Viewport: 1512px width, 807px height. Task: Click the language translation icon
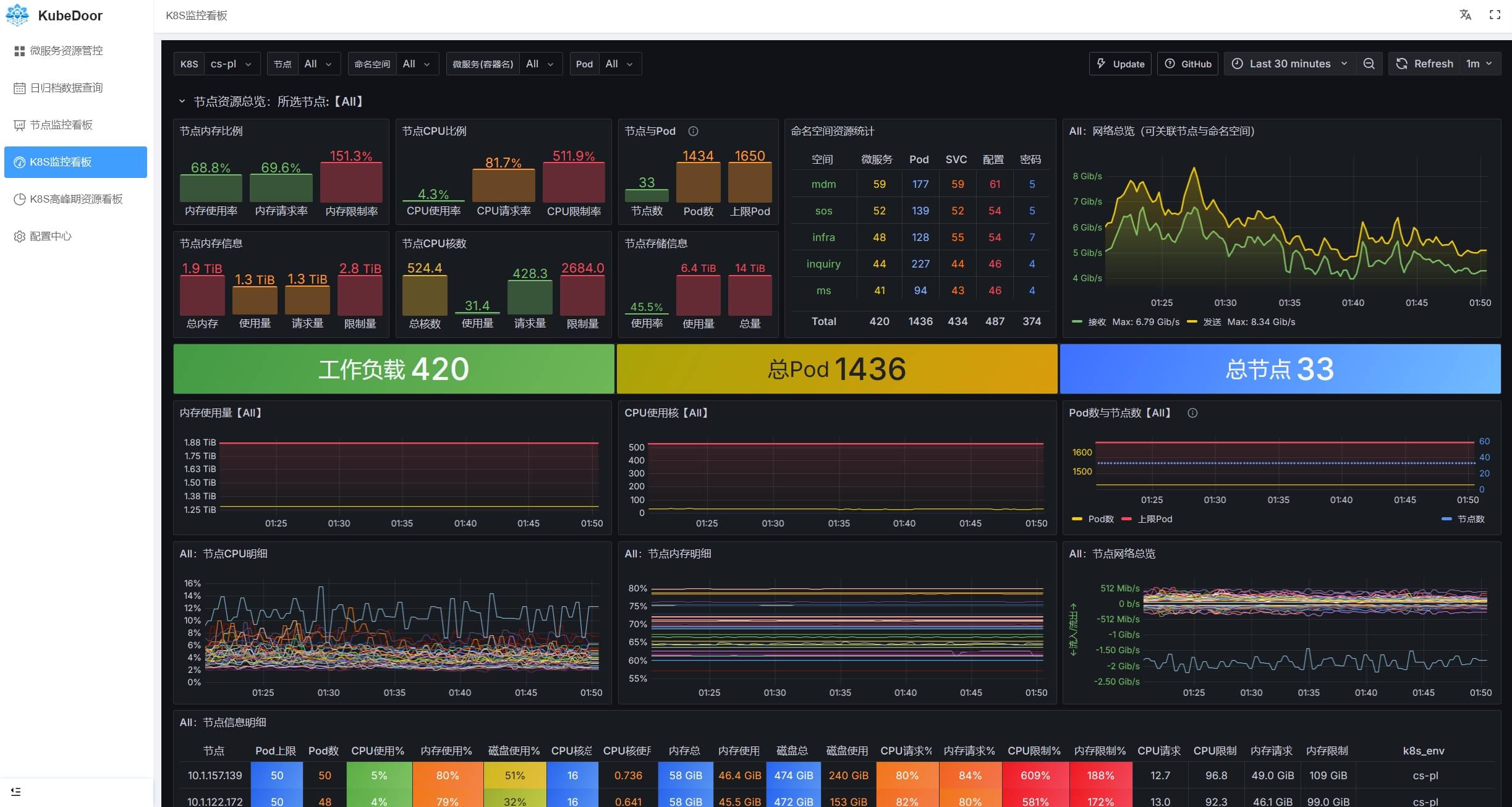click(x=1465, y=15)
